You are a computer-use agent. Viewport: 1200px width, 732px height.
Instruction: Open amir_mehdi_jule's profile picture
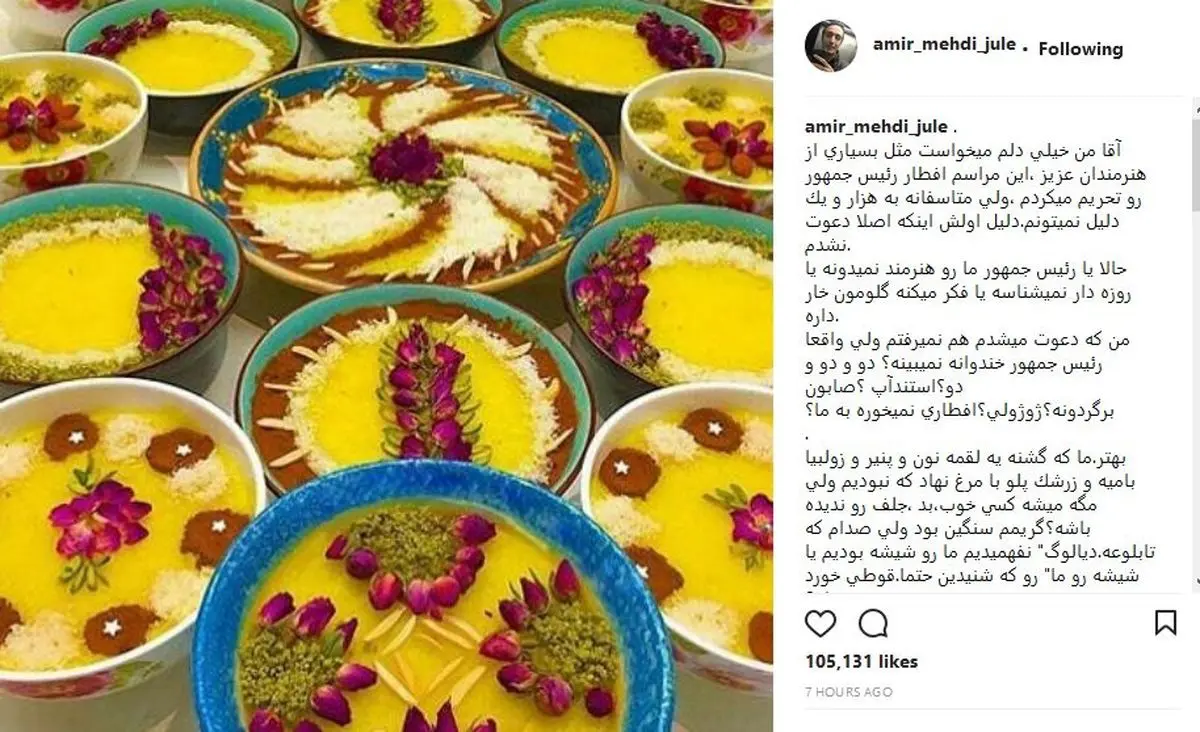[831, 45]
